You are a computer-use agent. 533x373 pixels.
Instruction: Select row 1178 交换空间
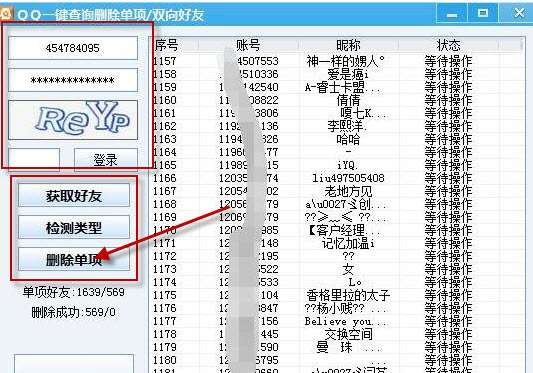pos(337,334)
